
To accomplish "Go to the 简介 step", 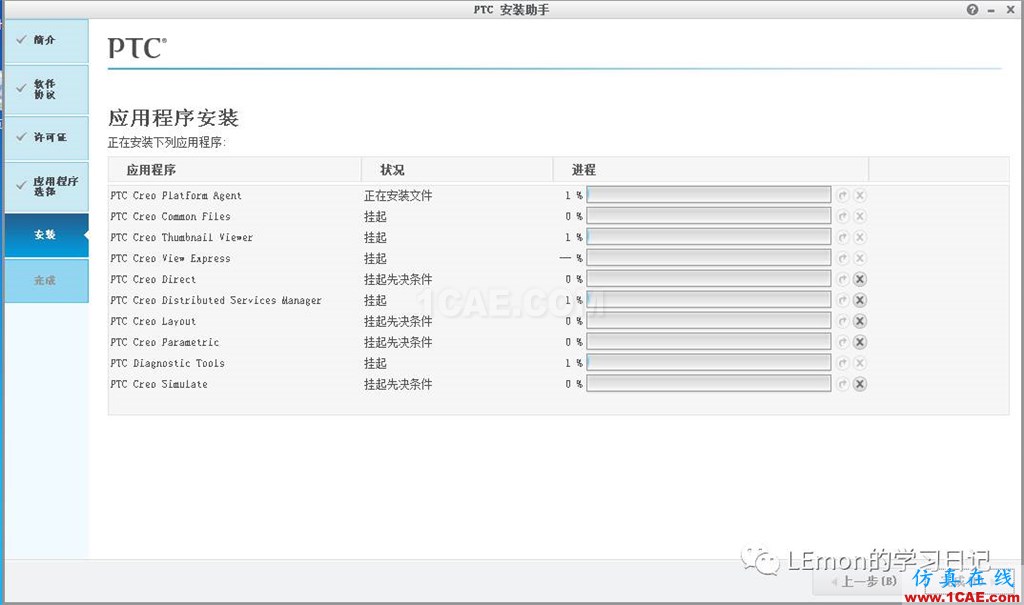I will pyautogui.click(x=46, y=41).
